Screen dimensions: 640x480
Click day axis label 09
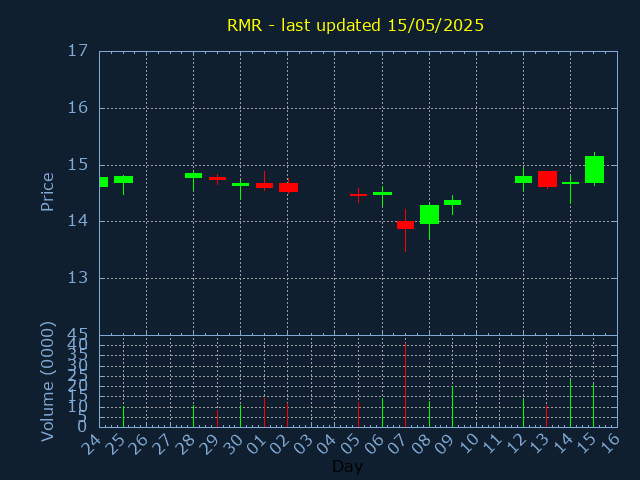click(x=444, y=444)
